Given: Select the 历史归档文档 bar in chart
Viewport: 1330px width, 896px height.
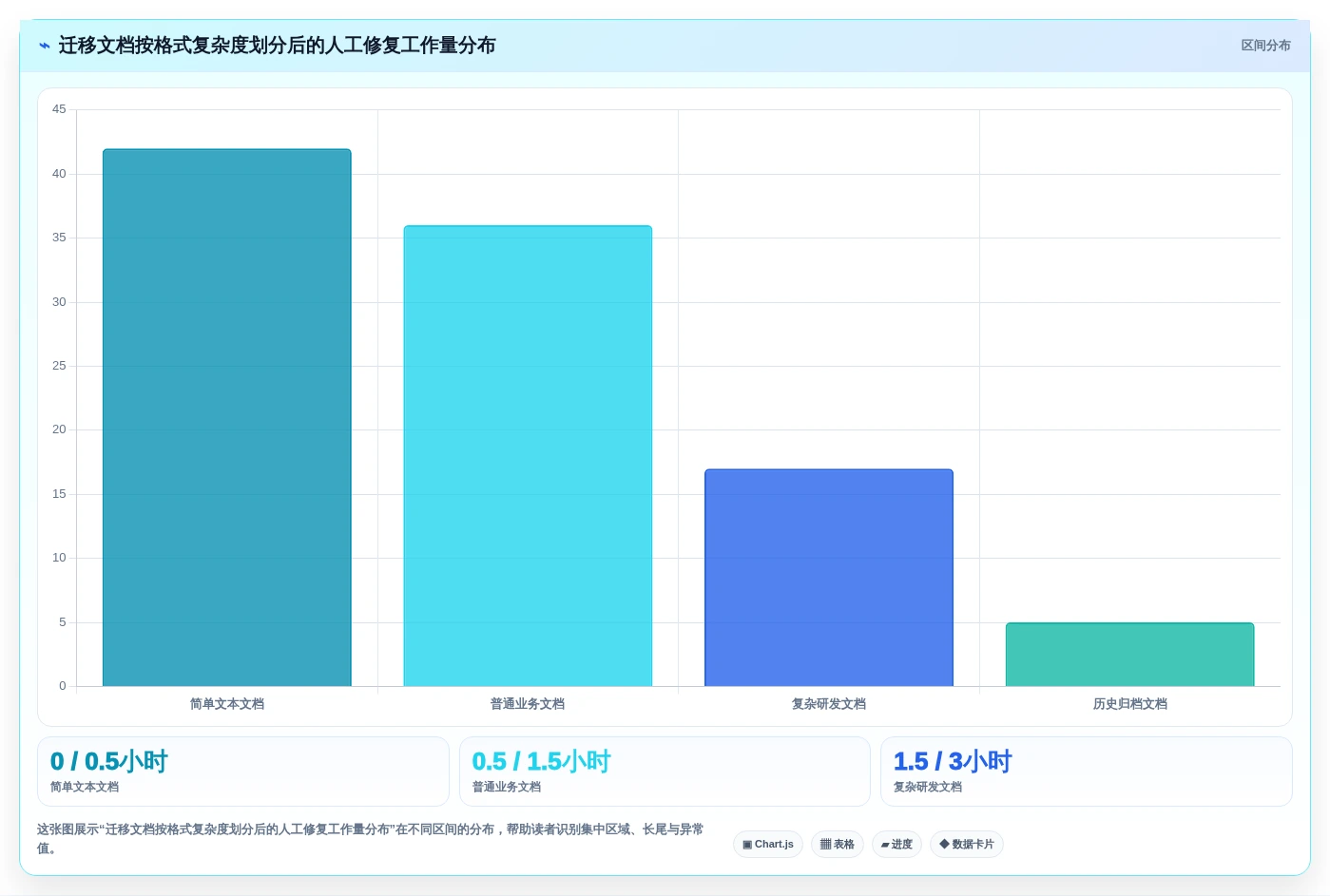Looking at the screenshot, I should 1129,655.
